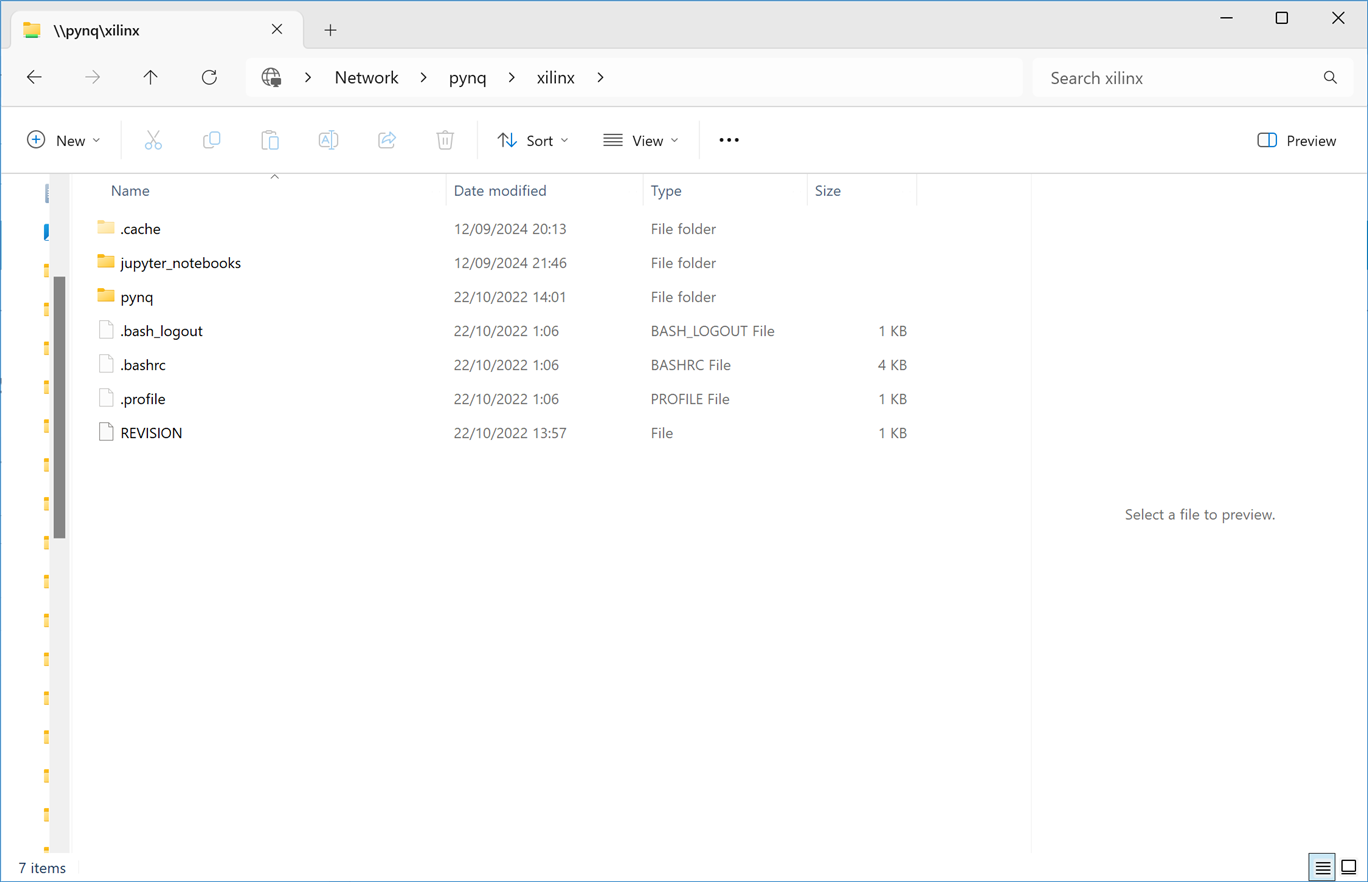Open the New dropdown menu

(x=64, y=141)
